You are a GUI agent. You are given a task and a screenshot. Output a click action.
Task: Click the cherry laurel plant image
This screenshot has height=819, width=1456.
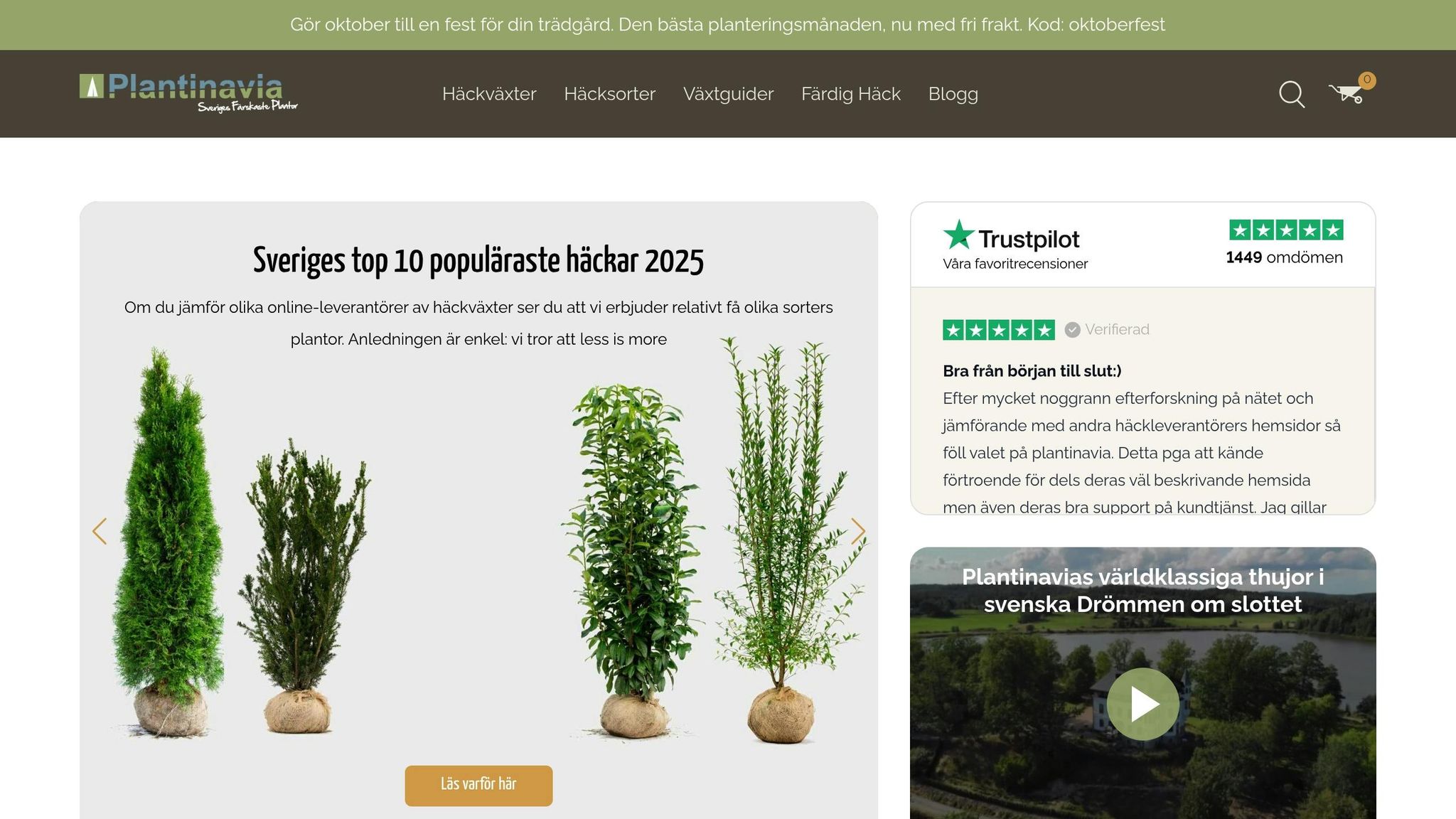pyautogui.click(x=631, y=562)
